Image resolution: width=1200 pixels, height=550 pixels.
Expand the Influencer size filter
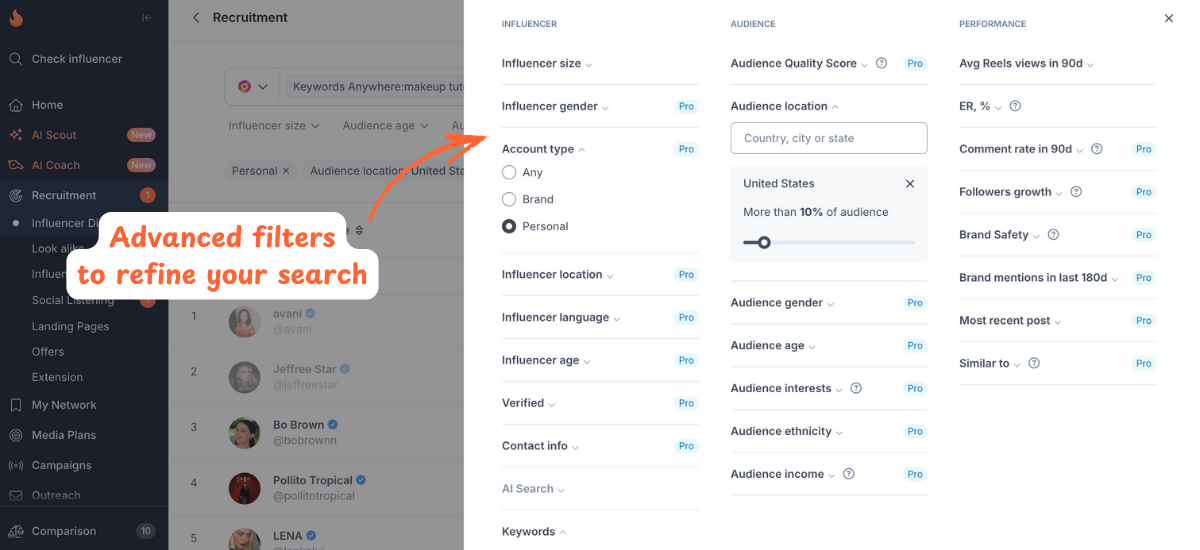547,64
